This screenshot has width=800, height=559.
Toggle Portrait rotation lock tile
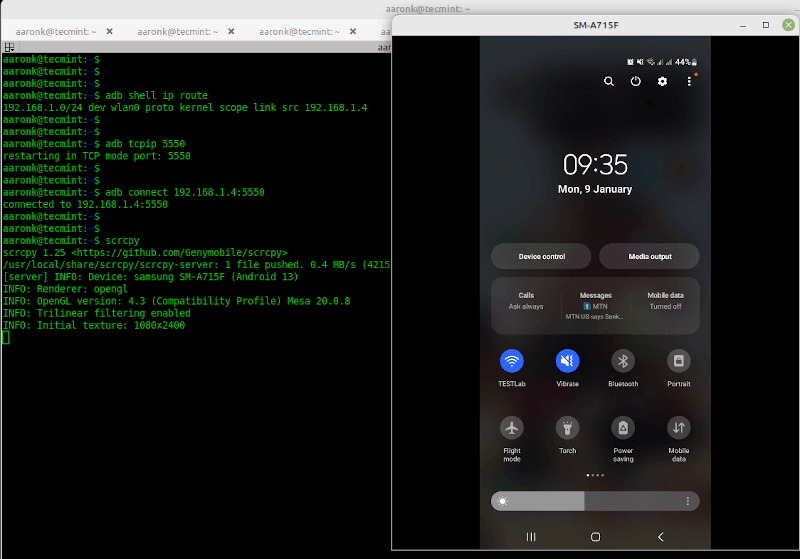tap(679, 361)
